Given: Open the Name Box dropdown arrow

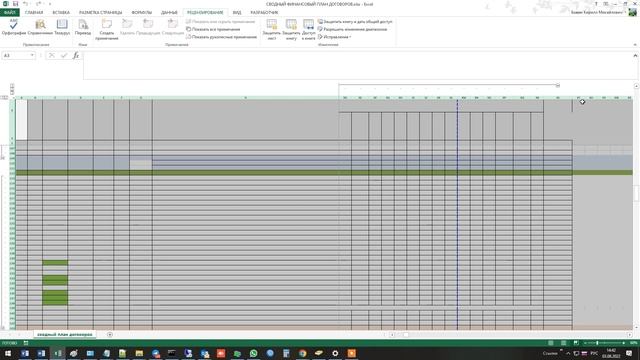Looking at the screenshot, I should tap(32, 56).
